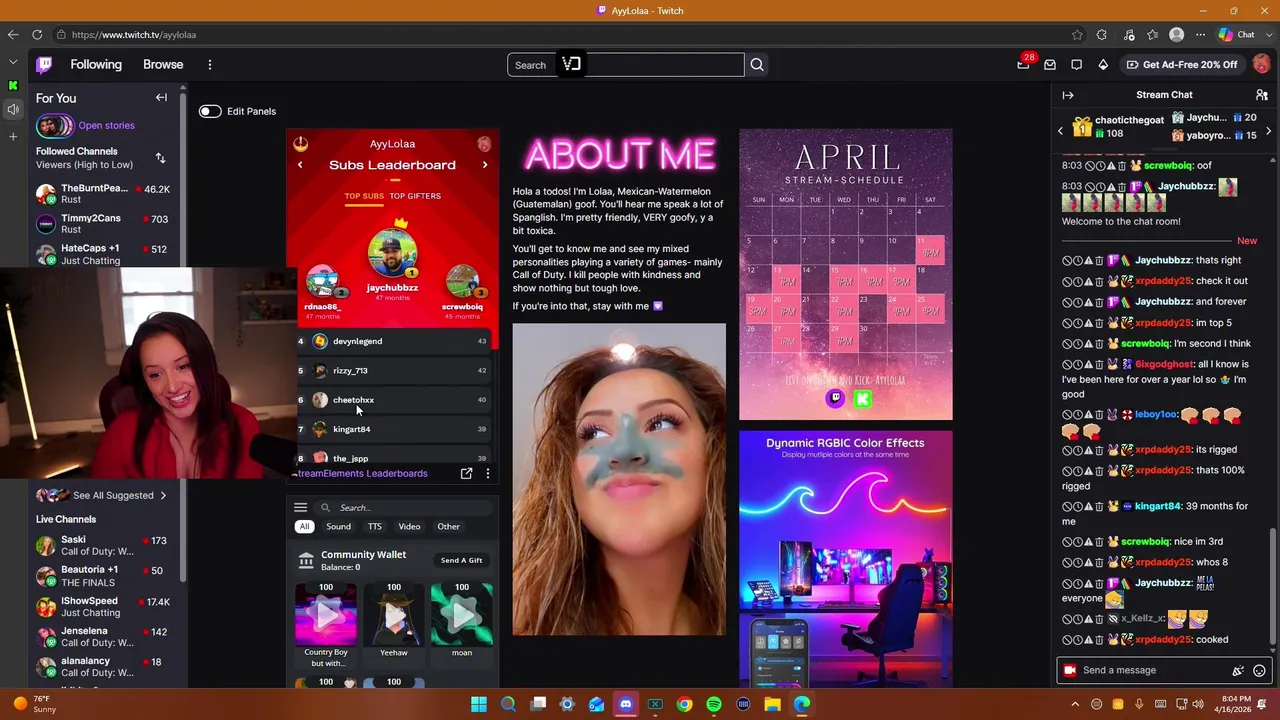Open browser extensions puzzle icon
Image resolution: width=1280 pixels, height=720 pixels.
click(1102, 34)
